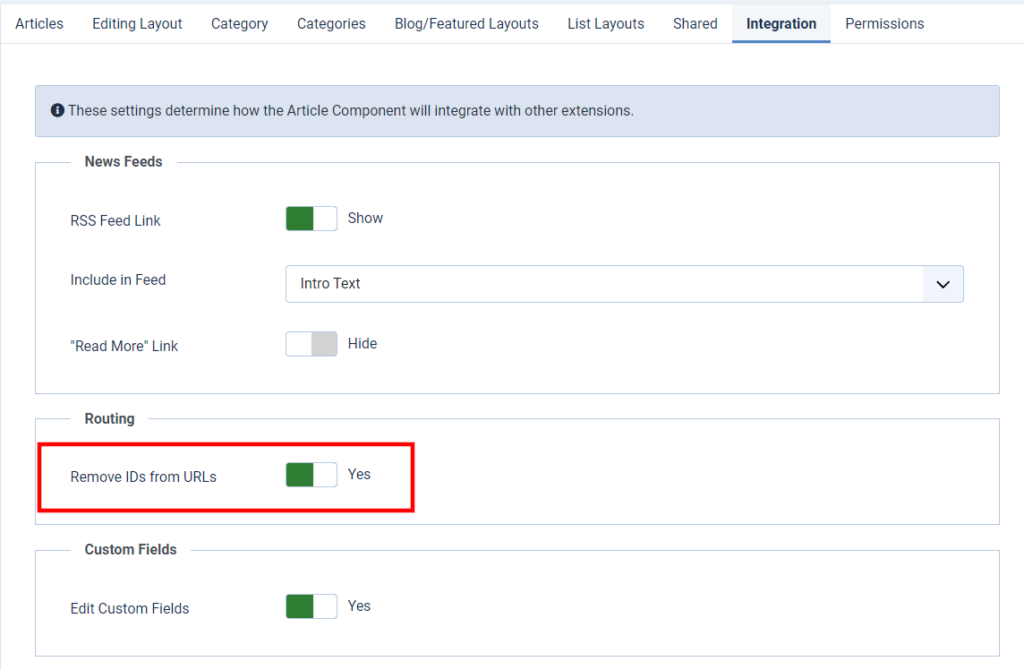Open the Permissions tab
The width and height of the screenshot is (1024, 670).
[884, 23]
